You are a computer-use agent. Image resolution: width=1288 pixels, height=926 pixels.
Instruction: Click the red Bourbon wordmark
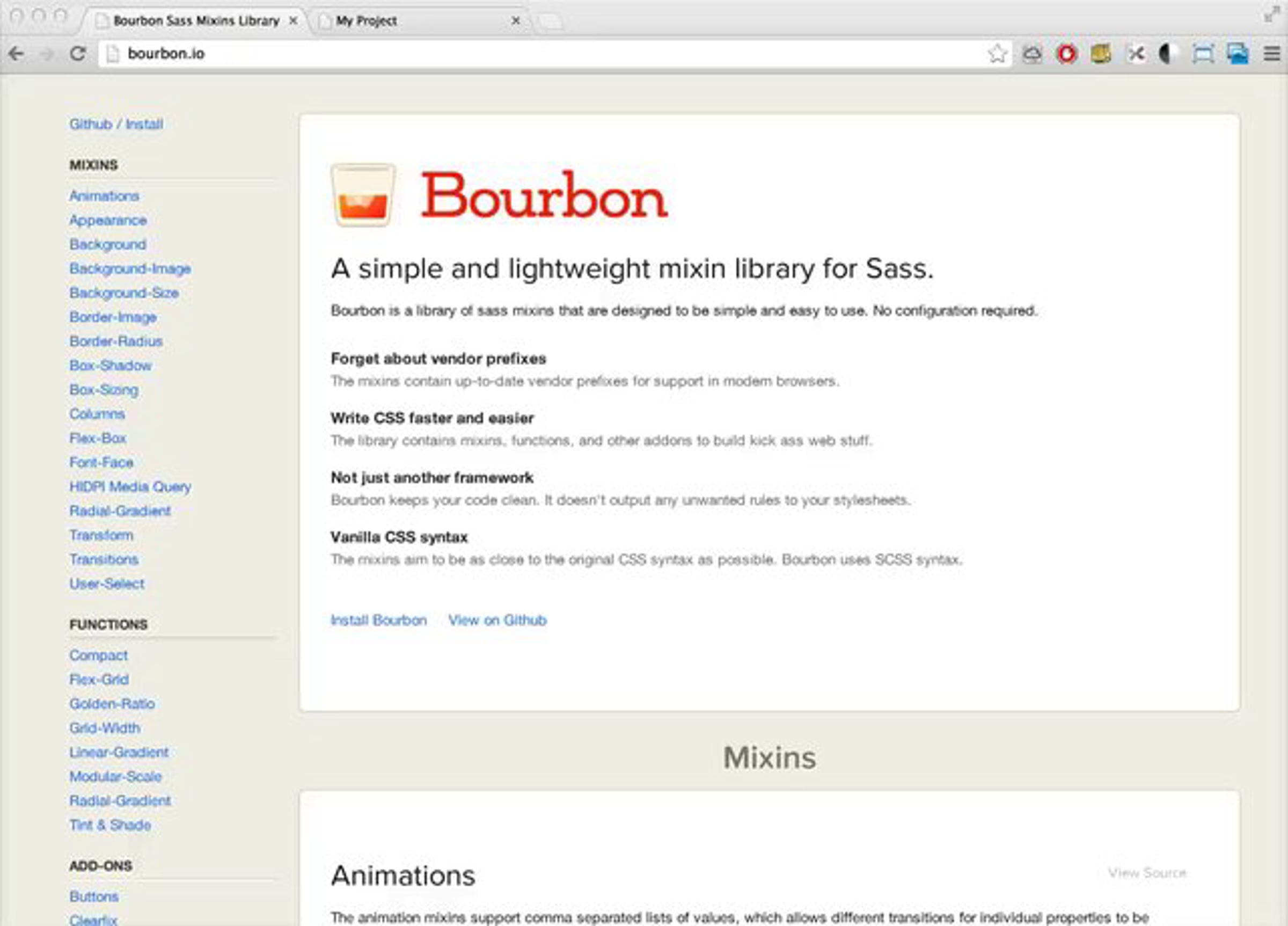[544, 194]
